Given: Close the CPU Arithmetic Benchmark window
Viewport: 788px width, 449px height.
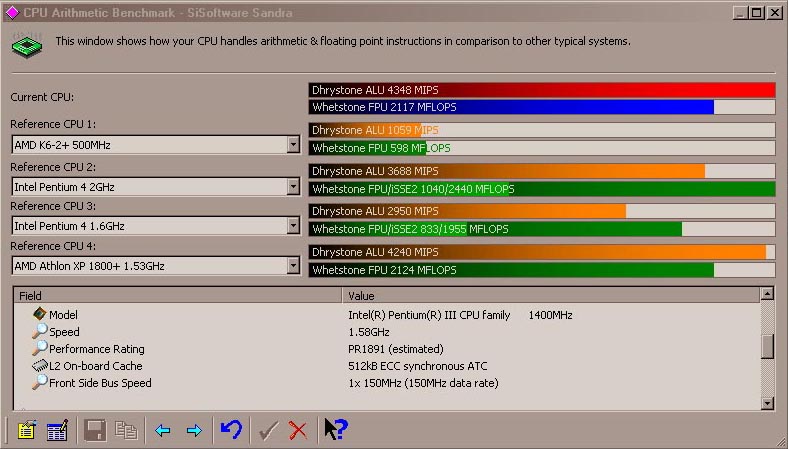Looking at the screenshot, I should (x=775, y=13).
